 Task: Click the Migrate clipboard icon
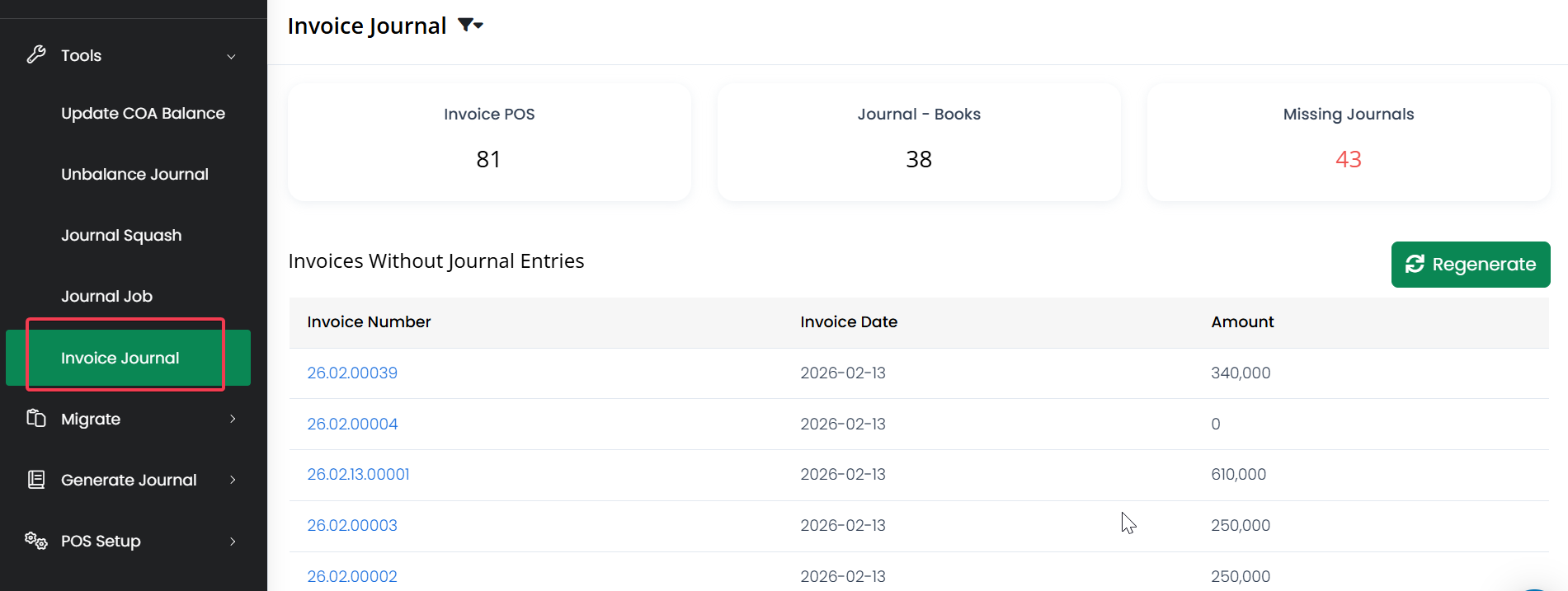click(36, 419)
